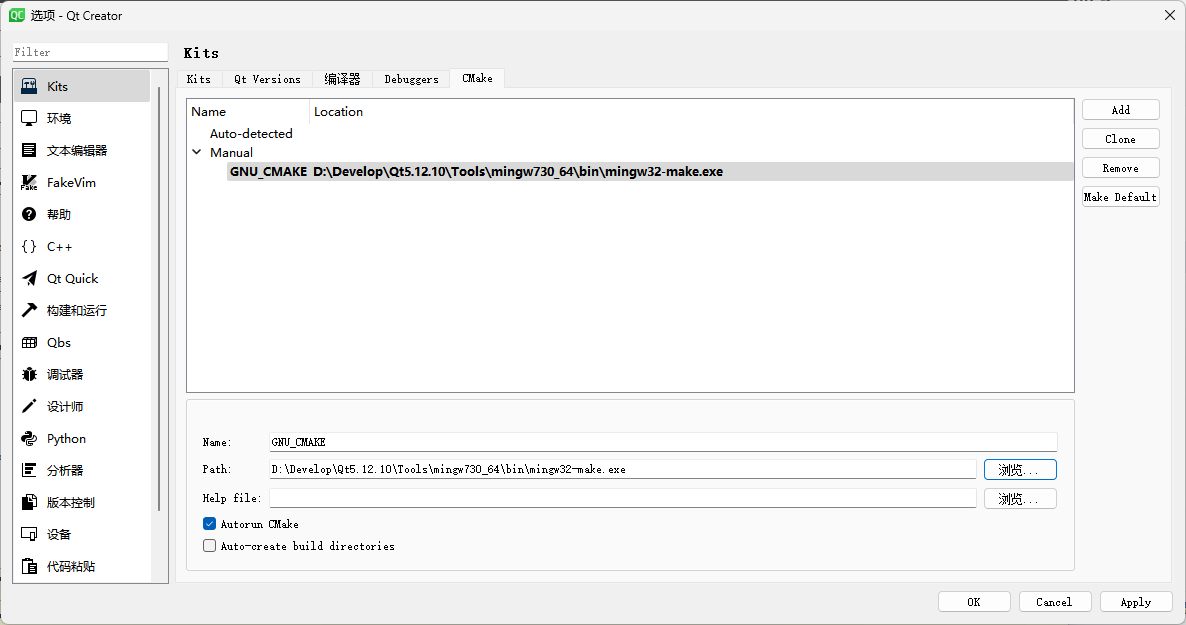Select the FakeVim icon in sidebar
1186x625 pixels.
[29, 182]
